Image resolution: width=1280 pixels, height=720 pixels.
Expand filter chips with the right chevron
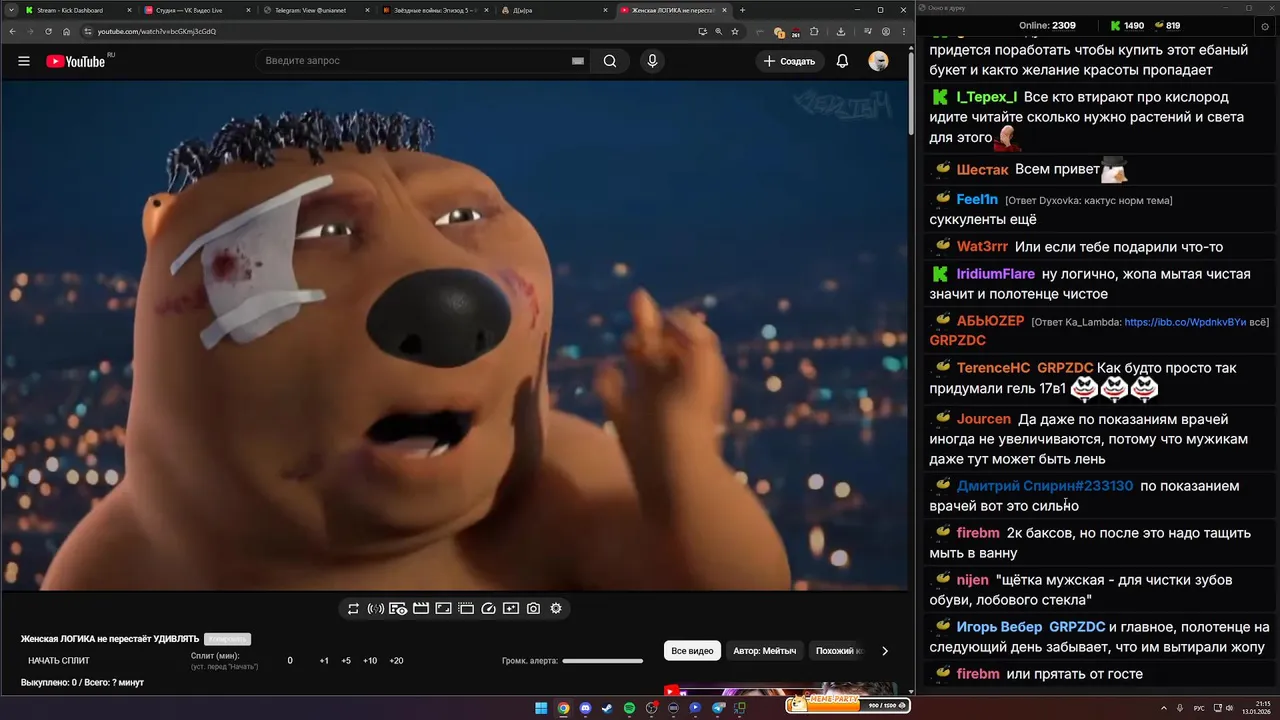(884, 651)
